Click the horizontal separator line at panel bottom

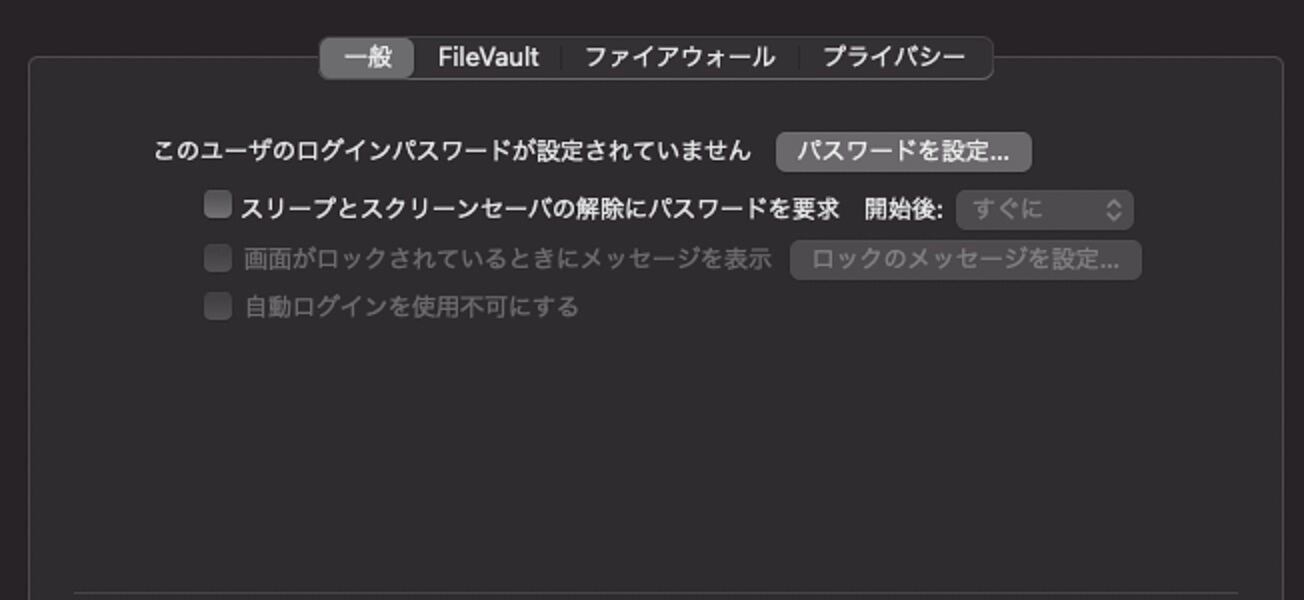pos(655,592)
